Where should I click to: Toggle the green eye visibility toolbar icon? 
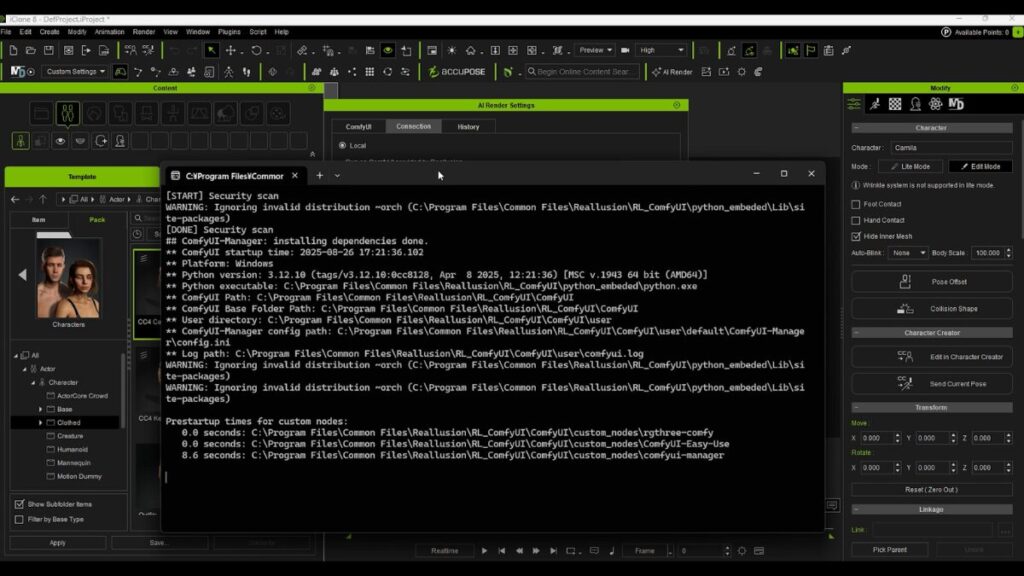pos(388,50)
